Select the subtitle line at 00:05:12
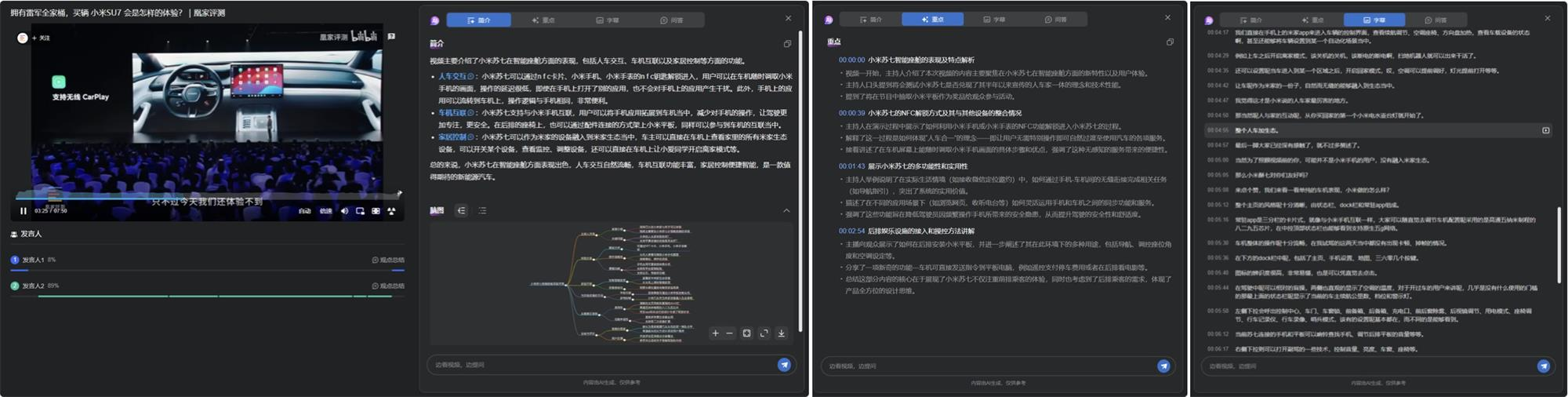 (x=1376, y=205)
